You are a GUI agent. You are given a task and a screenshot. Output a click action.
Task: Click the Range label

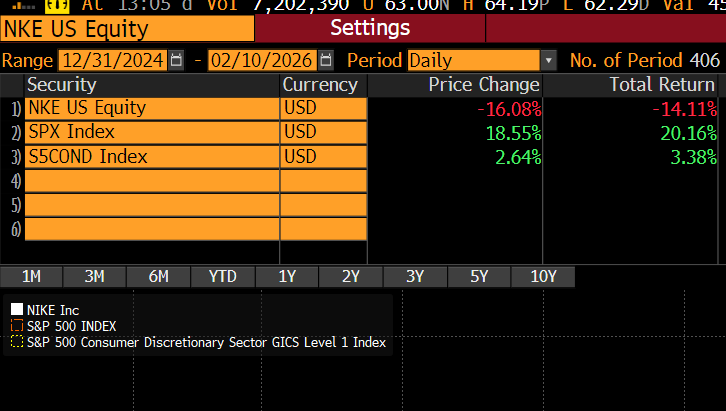[27, 61]
